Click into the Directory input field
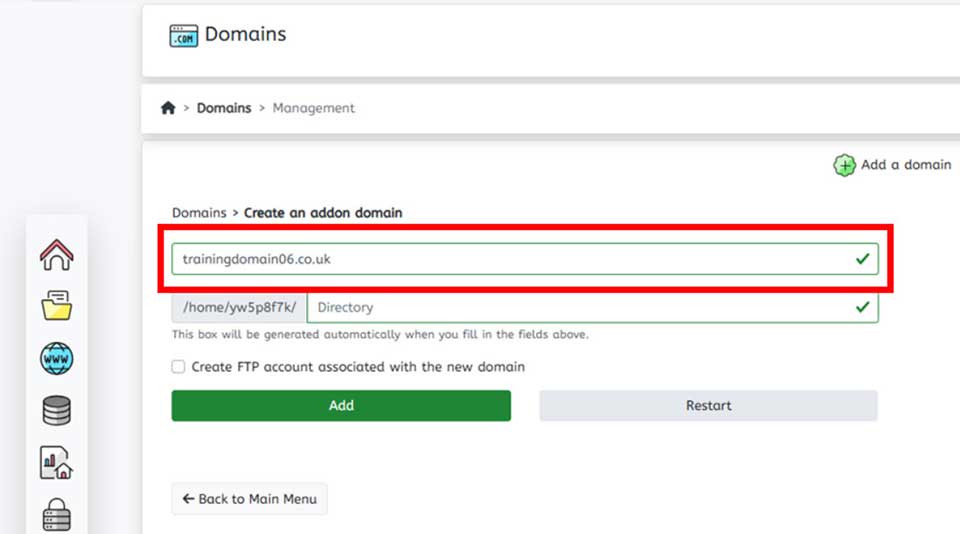The image size is (960, 534). click(x=580, y=308)
